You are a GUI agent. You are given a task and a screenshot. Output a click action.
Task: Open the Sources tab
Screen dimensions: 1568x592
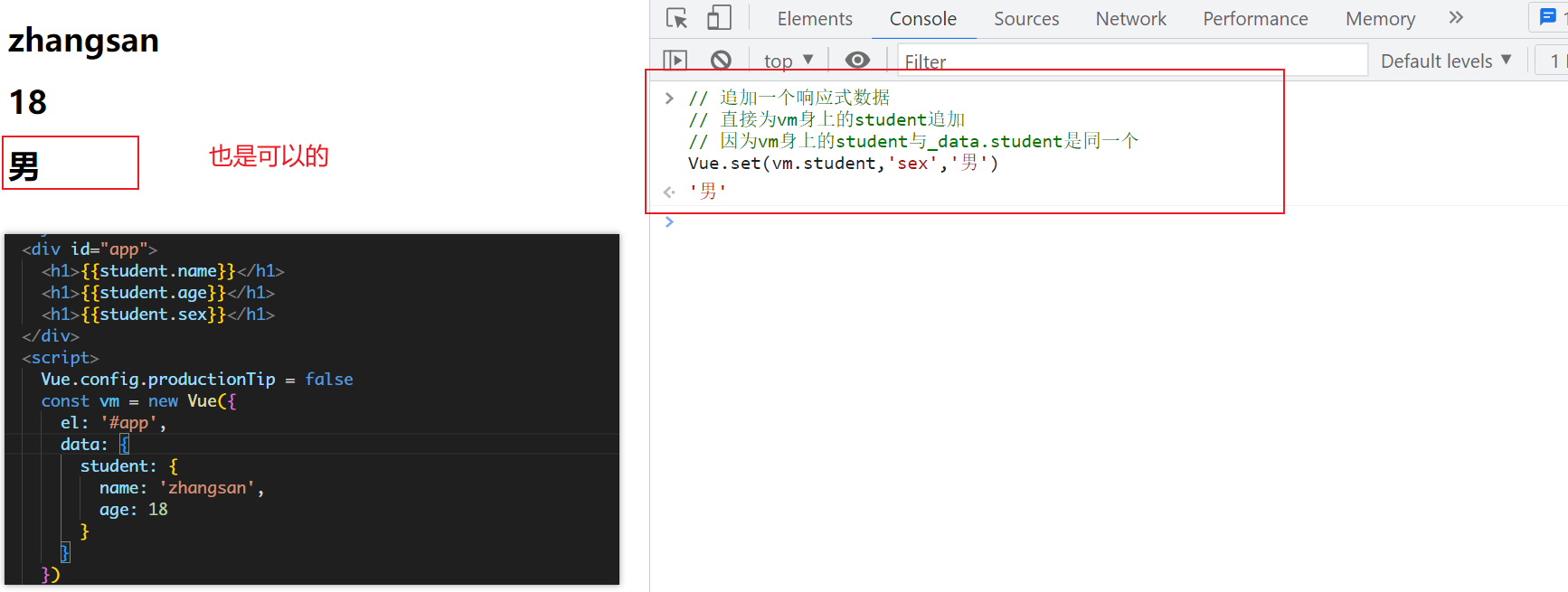click(1026, 19)
